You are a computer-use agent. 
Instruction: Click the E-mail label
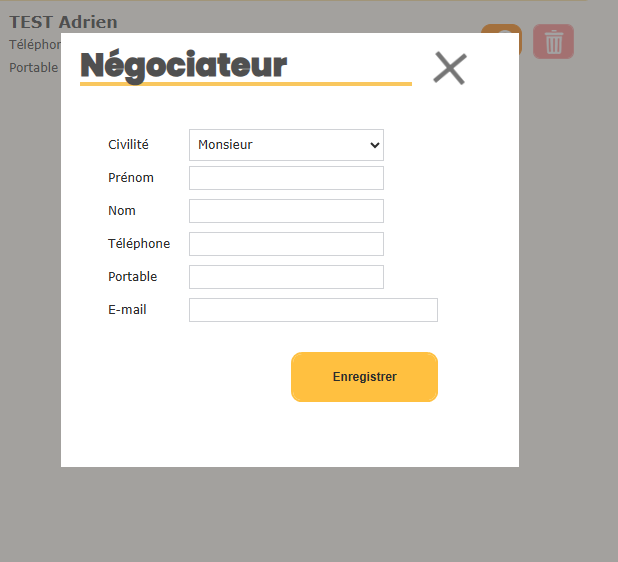[x=127, y=310]
